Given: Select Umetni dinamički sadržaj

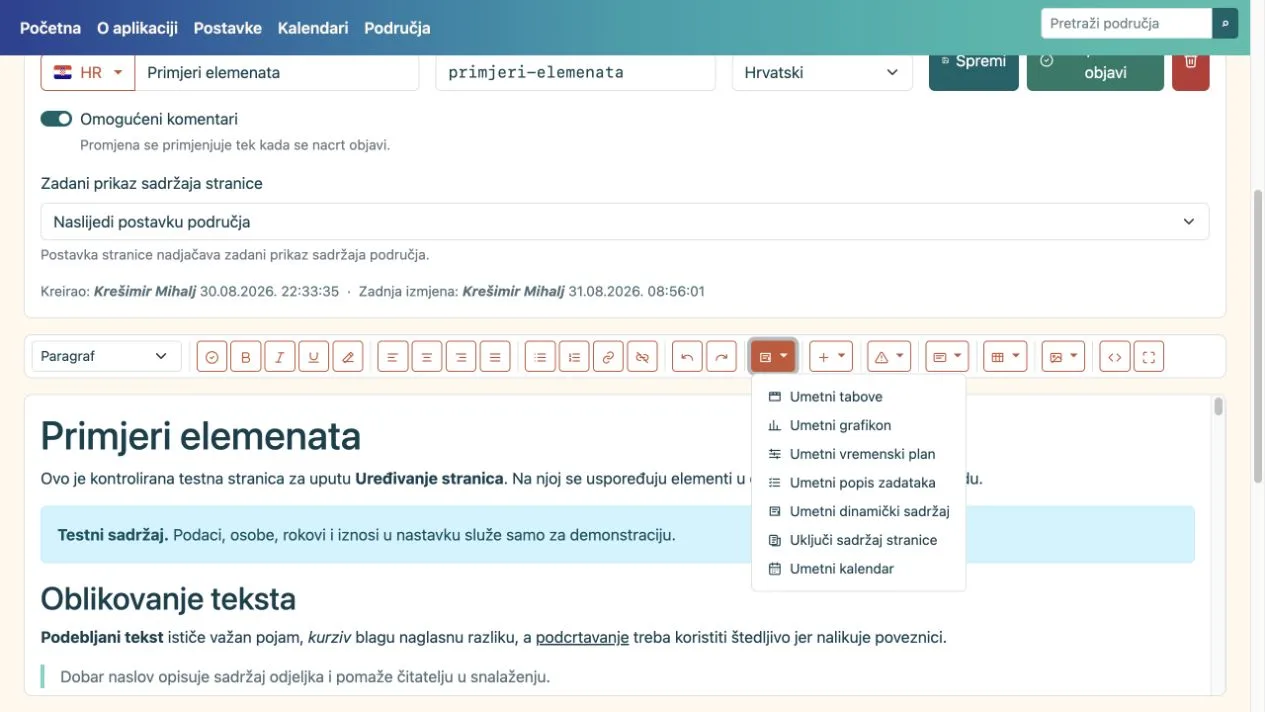Looking at the screenshot, I should point(859,511).
